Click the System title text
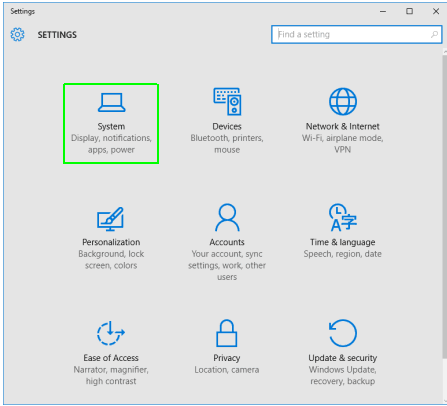Screen dimensions: 447x406 coord(111,126)
